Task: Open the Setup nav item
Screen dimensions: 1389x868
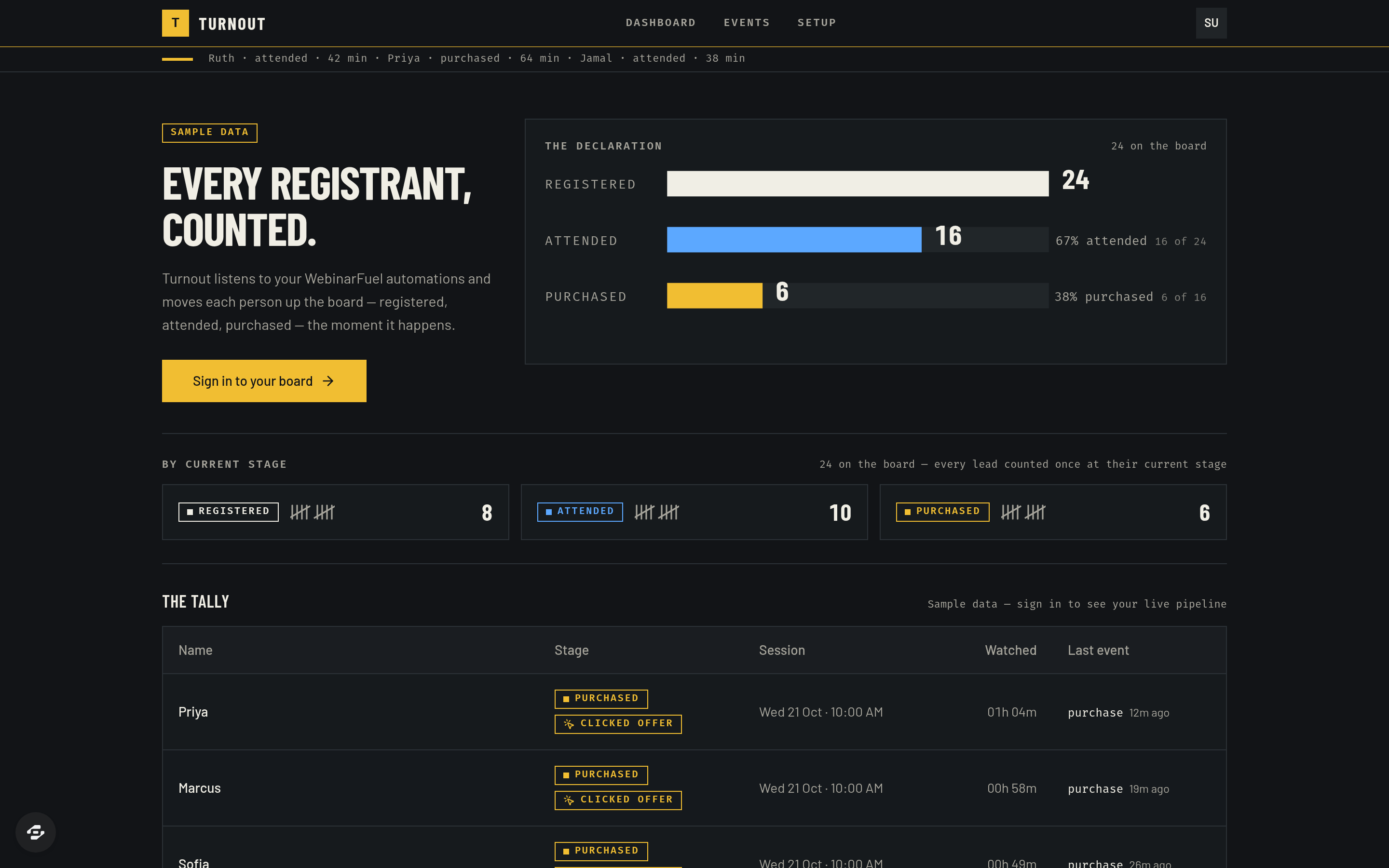Action: [x=817, y=23]
